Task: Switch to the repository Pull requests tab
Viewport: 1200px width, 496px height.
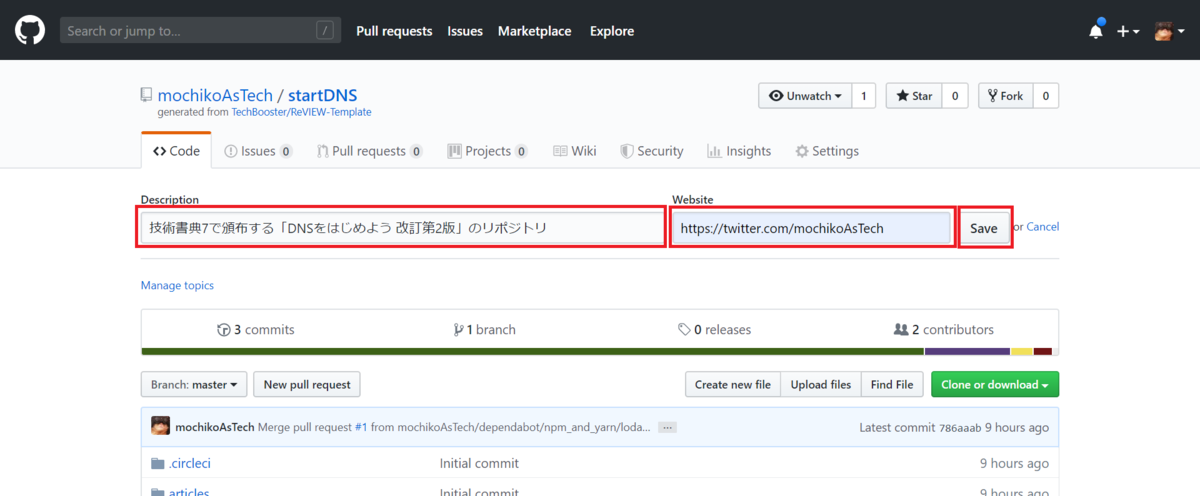Action: point(370,151)
